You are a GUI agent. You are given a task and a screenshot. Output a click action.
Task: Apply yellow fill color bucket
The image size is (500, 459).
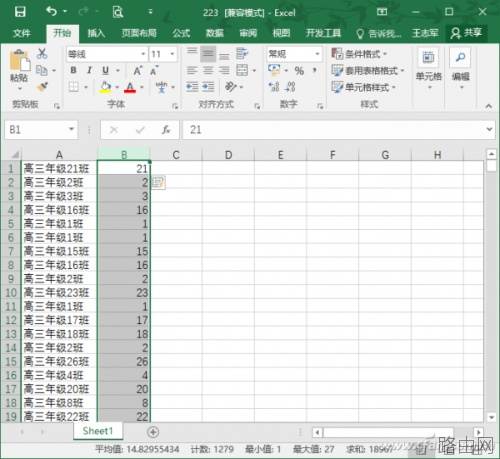[x=105, y=87]
